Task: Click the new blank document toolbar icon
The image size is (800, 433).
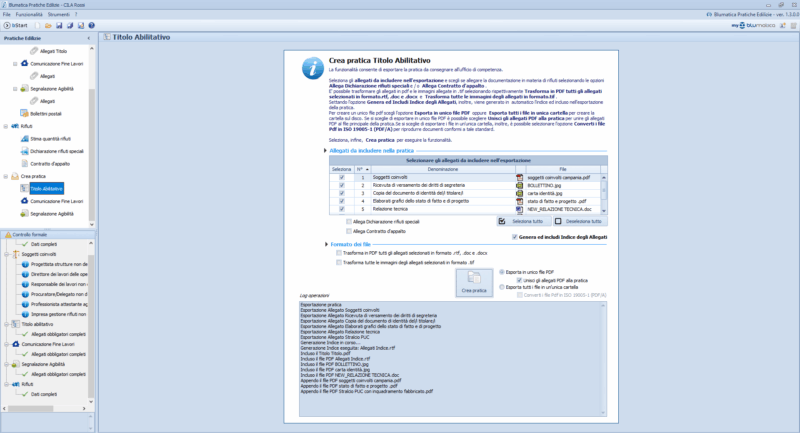Action: [x=40, y=25]
